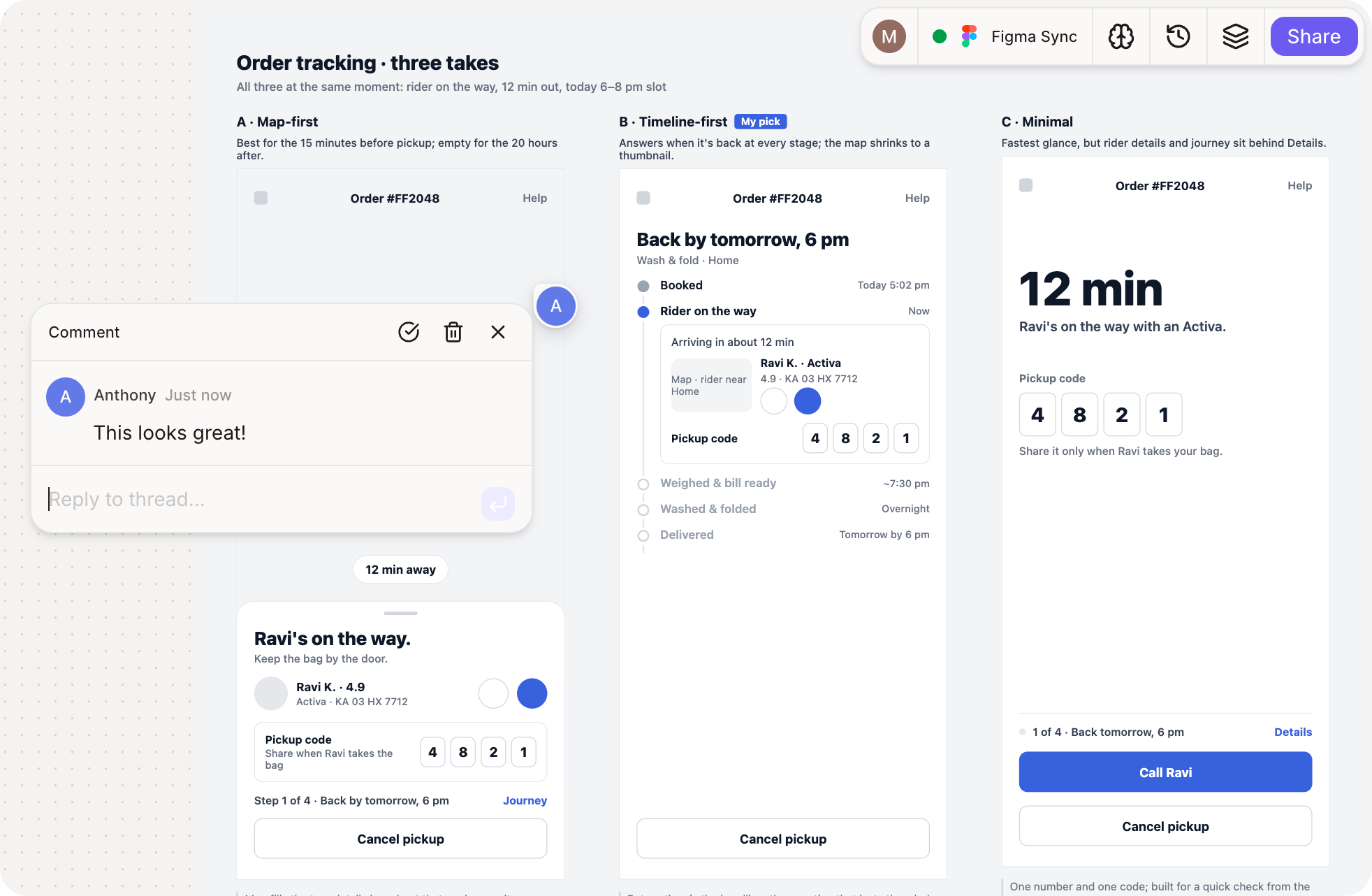Click the Weighed & bill ready step

click(x=783, y=484)
